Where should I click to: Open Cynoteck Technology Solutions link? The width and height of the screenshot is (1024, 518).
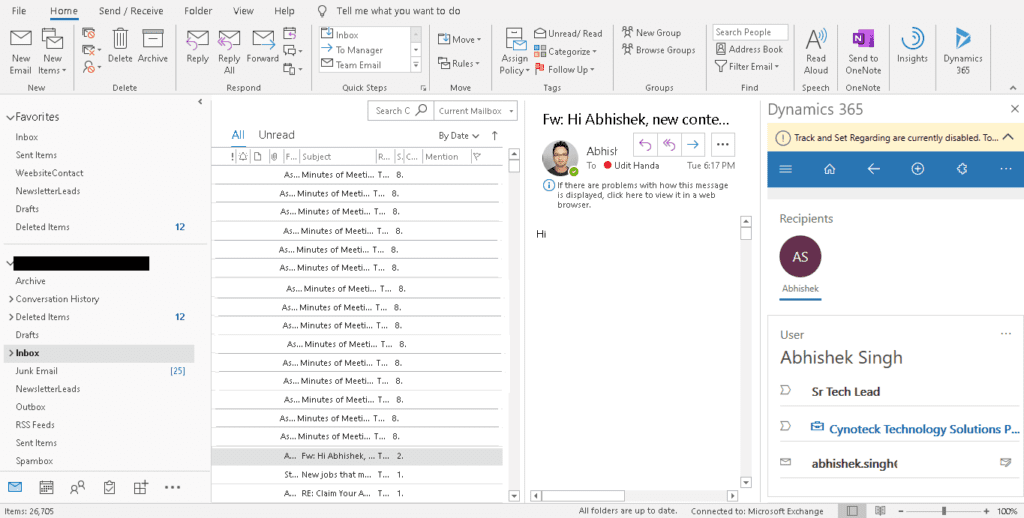click(x=923, y=429)
